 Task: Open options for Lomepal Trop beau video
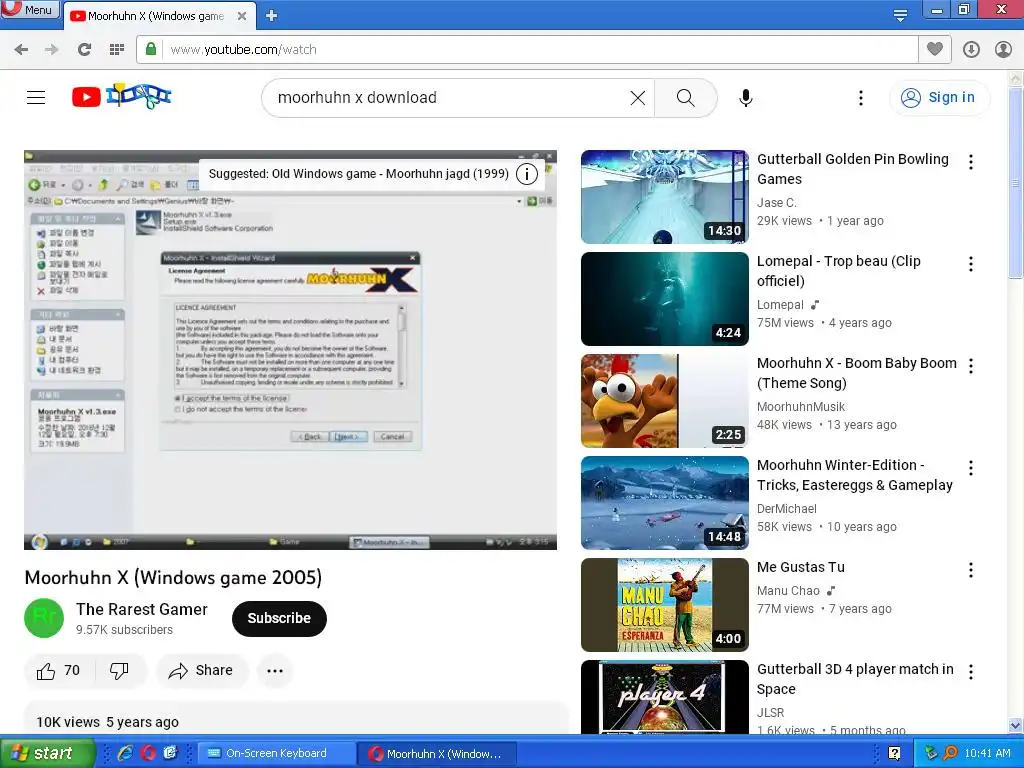tap(971, 264)
